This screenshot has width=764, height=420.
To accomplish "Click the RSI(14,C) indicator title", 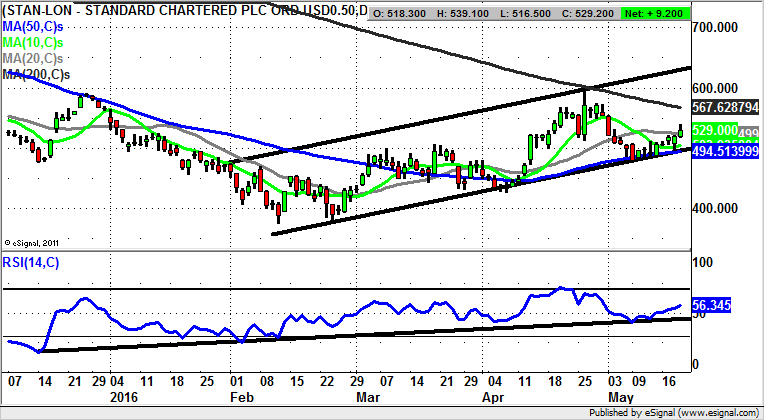I will tap(37, 263).
